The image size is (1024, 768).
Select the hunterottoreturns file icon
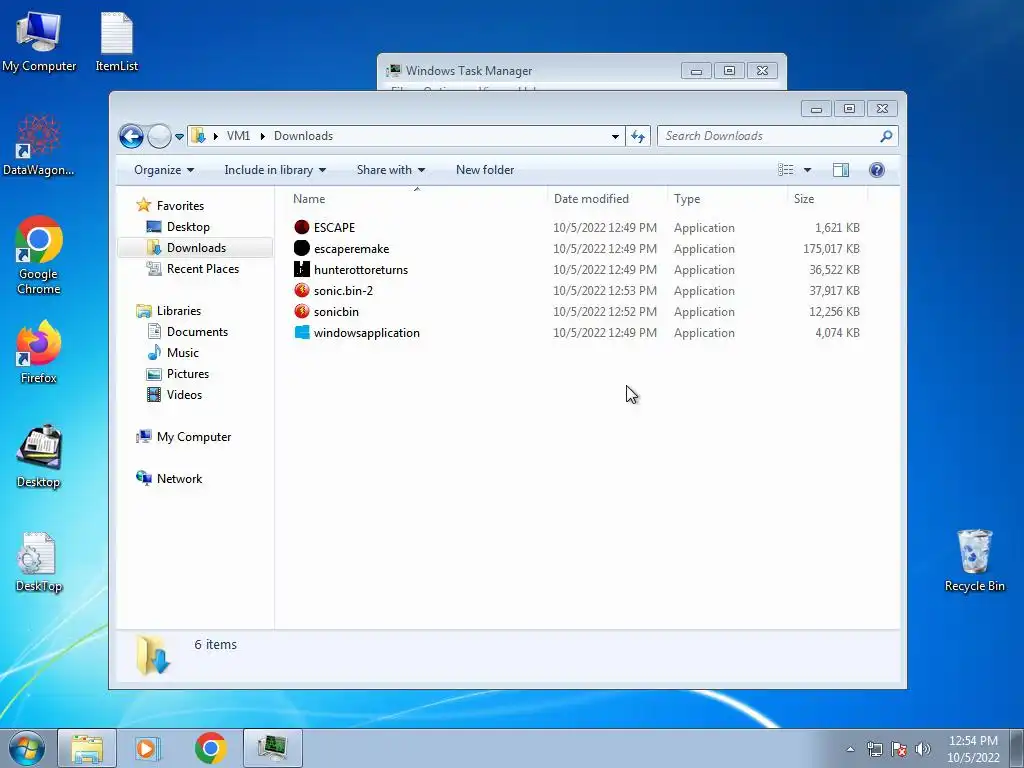302,269
